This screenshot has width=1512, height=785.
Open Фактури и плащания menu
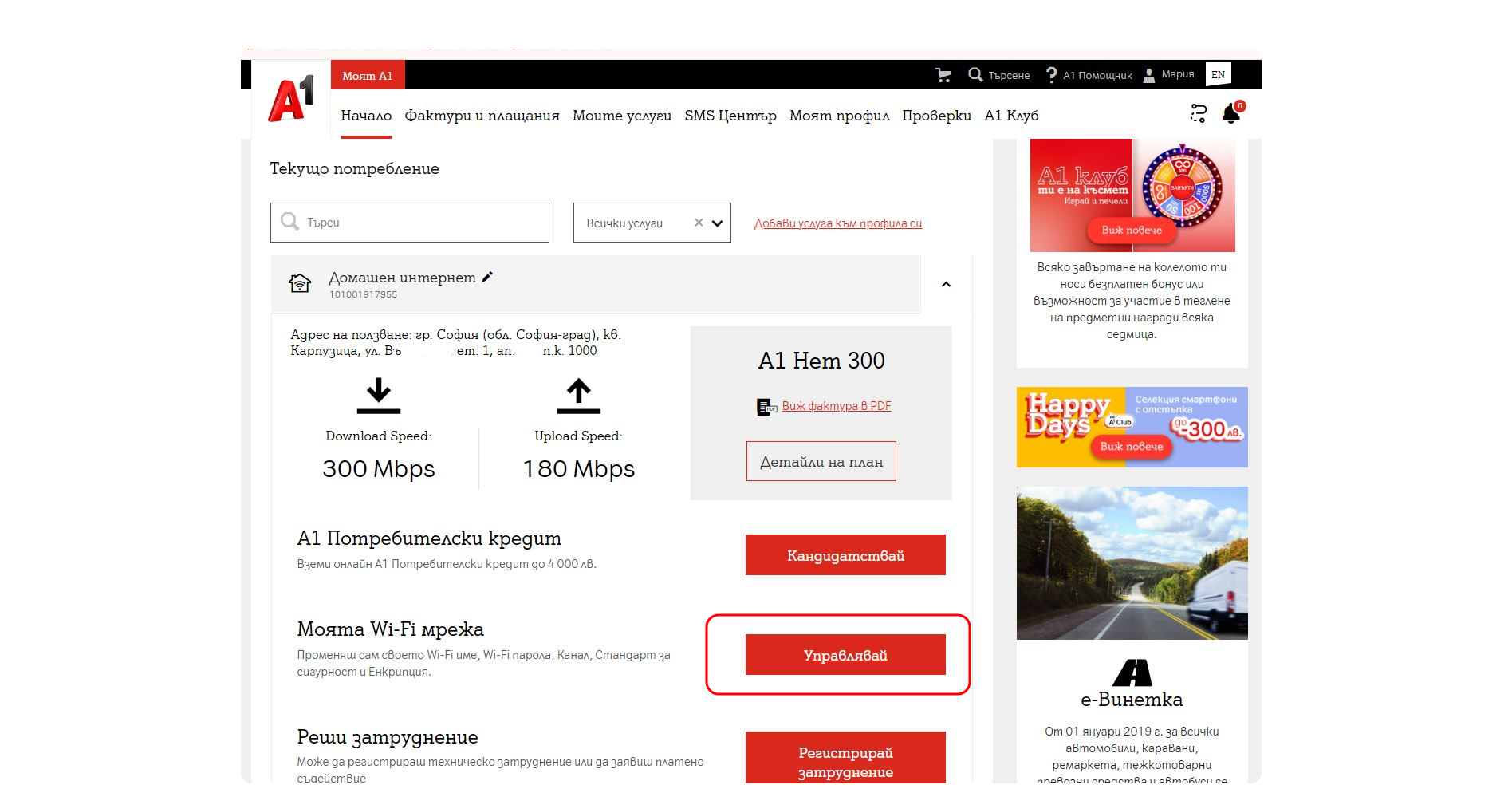(x=482, y=116)
